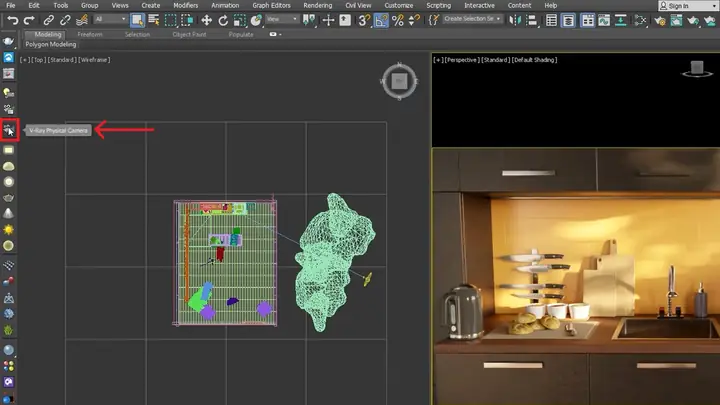The width and height of the screenshot is (720, 405).
Task: Activate the Select and Move tool
Action: point(206,20)
